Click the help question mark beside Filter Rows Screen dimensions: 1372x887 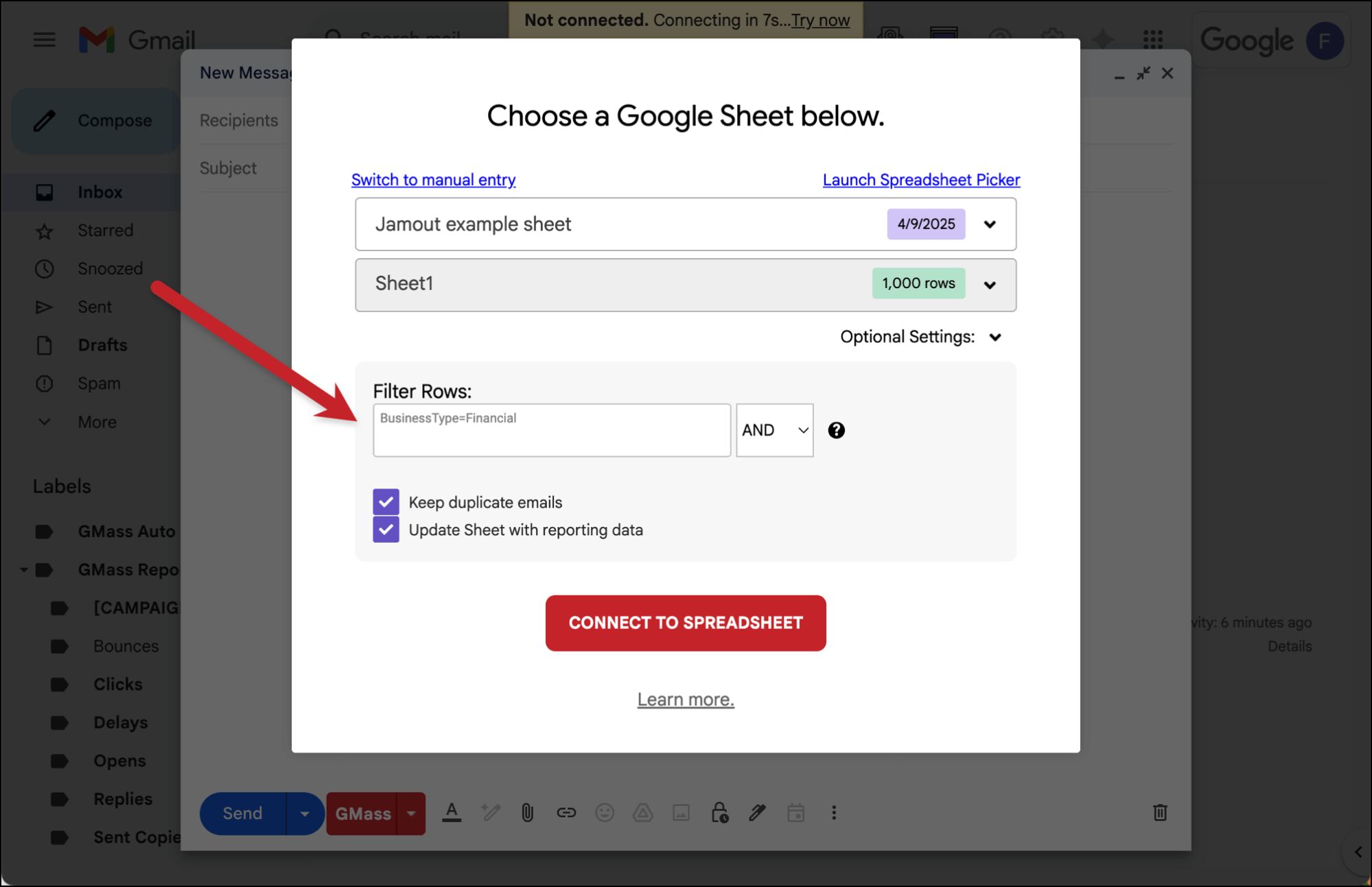point(836,430)
